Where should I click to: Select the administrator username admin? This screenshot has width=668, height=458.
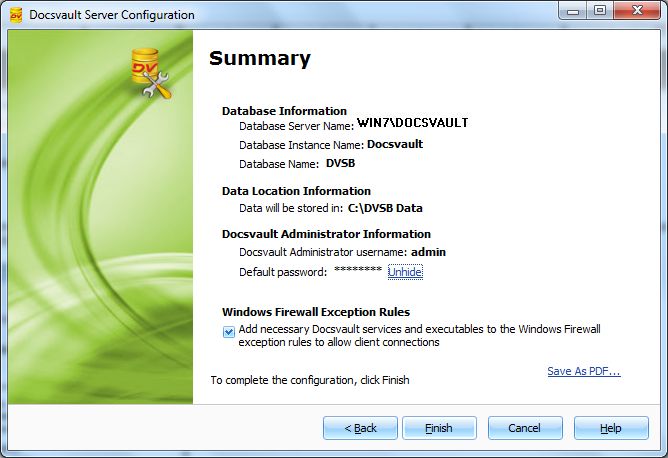(x=428, y=252)
